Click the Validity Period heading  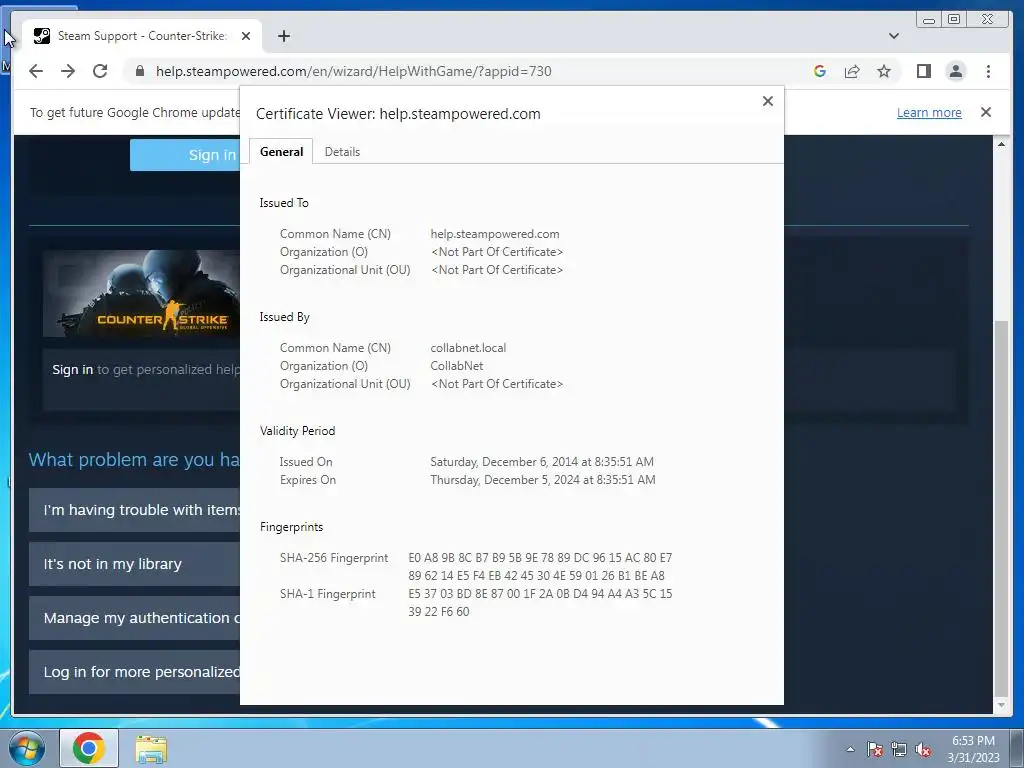(x=297, y=431)
